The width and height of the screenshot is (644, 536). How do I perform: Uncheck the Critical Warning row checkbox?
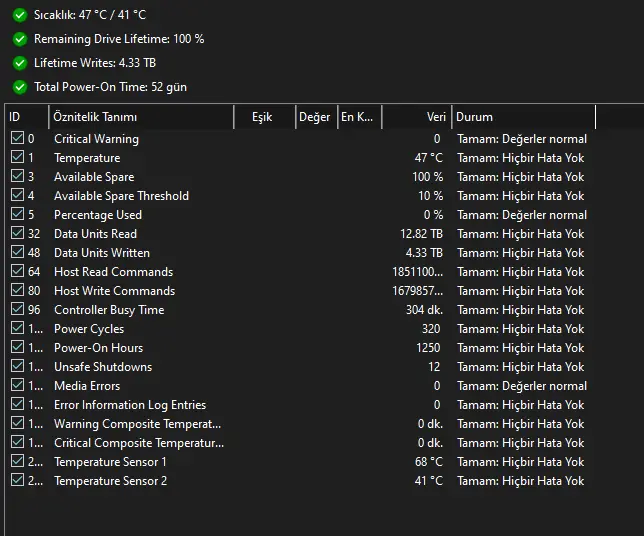[x=17, y=138]
